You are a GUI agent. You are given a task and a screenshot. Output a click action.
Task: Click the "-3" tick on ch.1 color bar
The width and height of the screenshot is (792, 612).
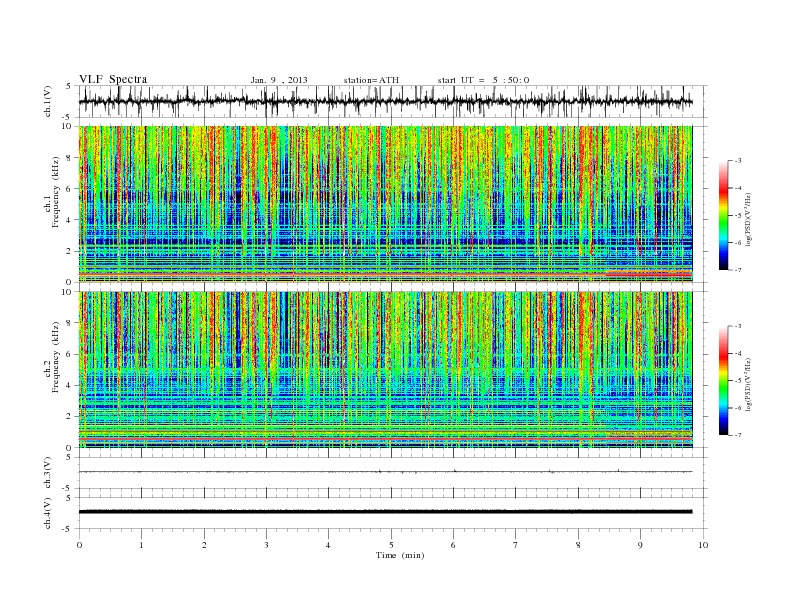tap(738, 161)
